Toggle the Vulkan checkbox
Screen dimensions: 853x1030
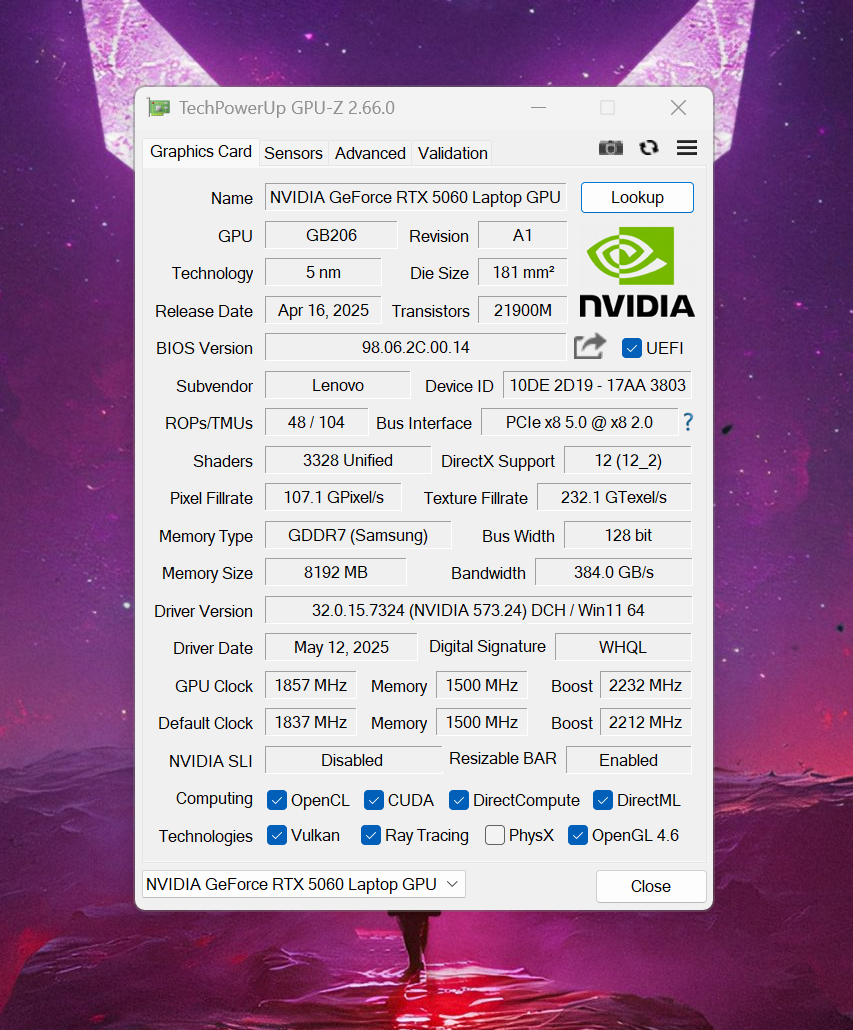[x=276, y=836]
